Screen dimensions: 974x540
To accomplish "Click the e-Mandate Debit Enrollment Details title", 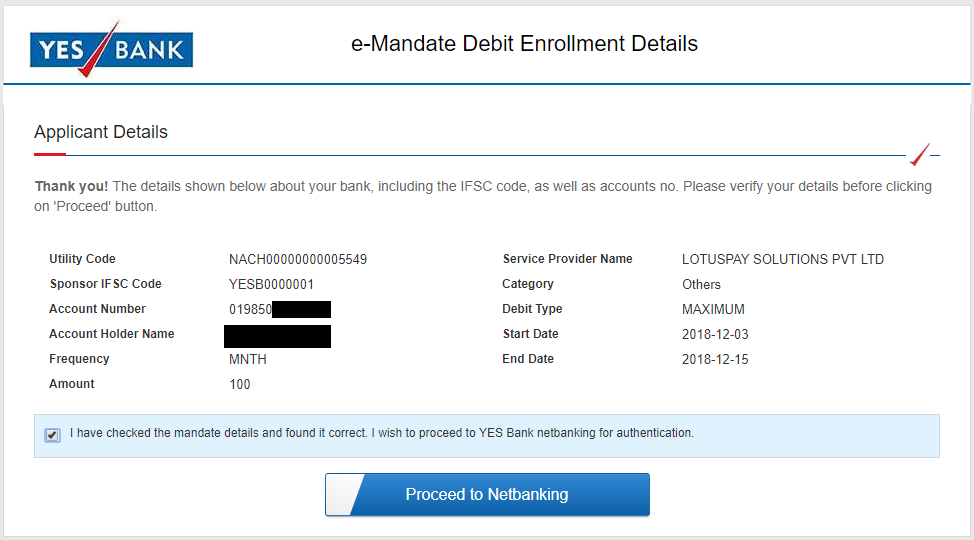I will (x=524, y=44).
